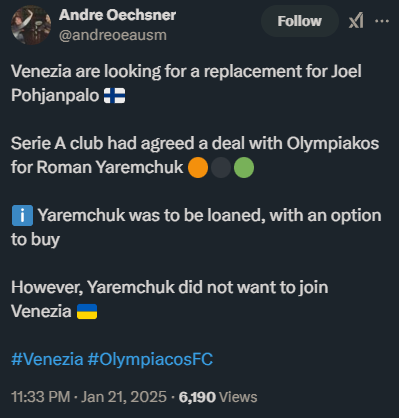This screenshot has height=418, width=399.
Task: Click the Ukraine flag emoji
Action: [87, 312]
